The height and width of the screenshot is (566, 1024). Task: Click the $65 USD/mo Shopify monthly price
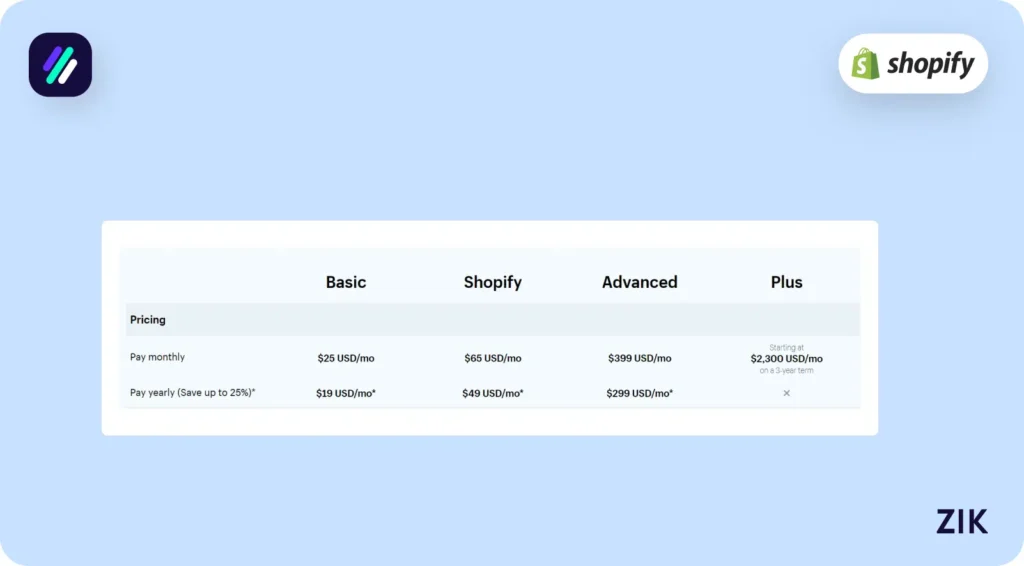[x=492, y=358]
